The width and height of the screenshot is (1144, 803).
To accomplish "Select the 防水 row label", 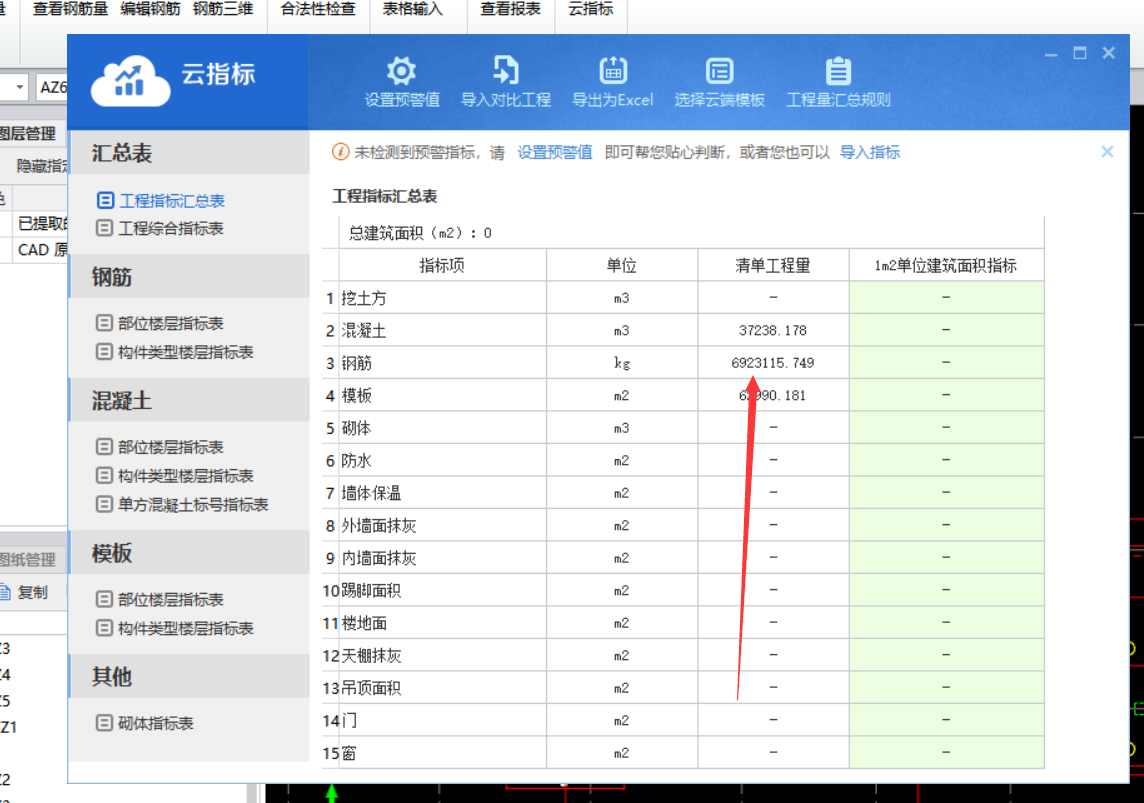I will 357,461.
